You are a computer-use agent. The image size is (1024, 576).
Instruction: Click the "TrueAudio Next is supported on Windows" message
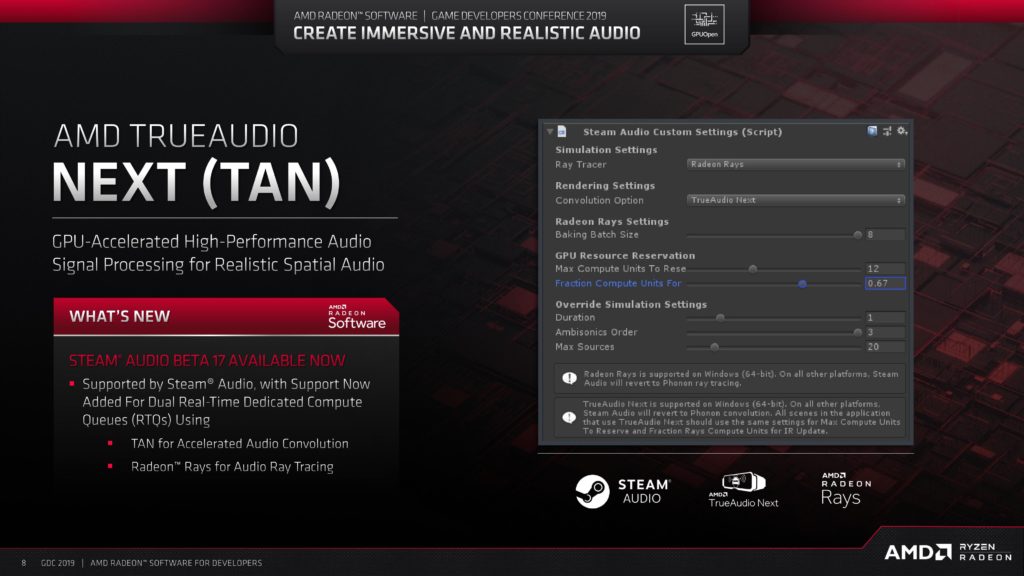(741, 418)
